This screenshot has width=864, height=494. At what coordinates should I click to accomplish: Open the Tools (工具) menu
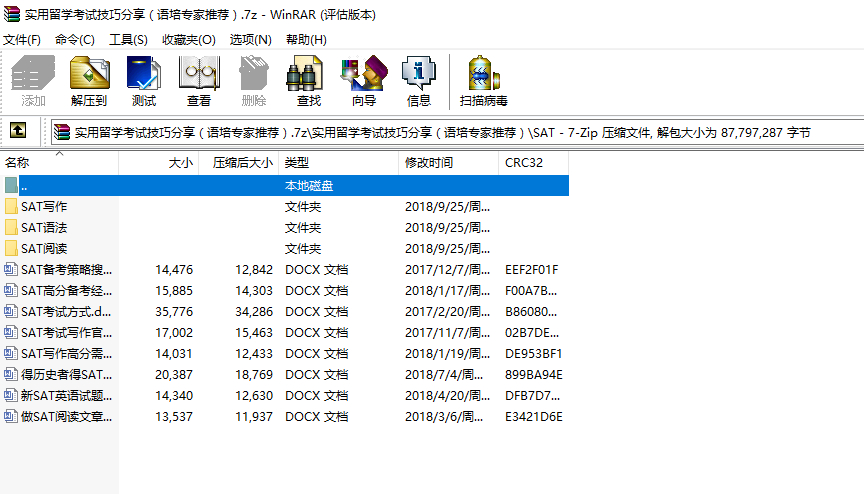[x=128, y=40]
